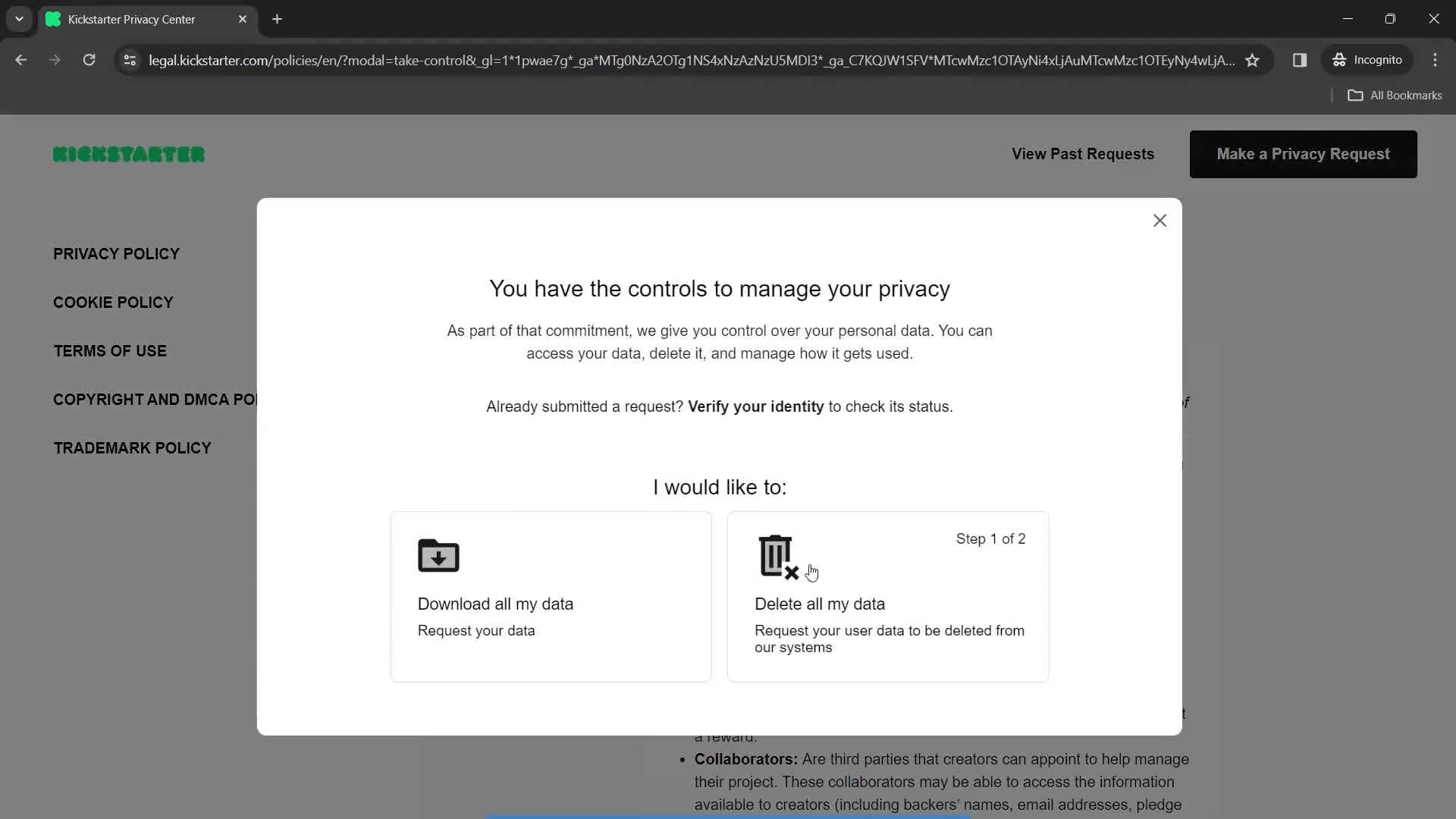Open Chrome three-dot menu

[1435, 60]
